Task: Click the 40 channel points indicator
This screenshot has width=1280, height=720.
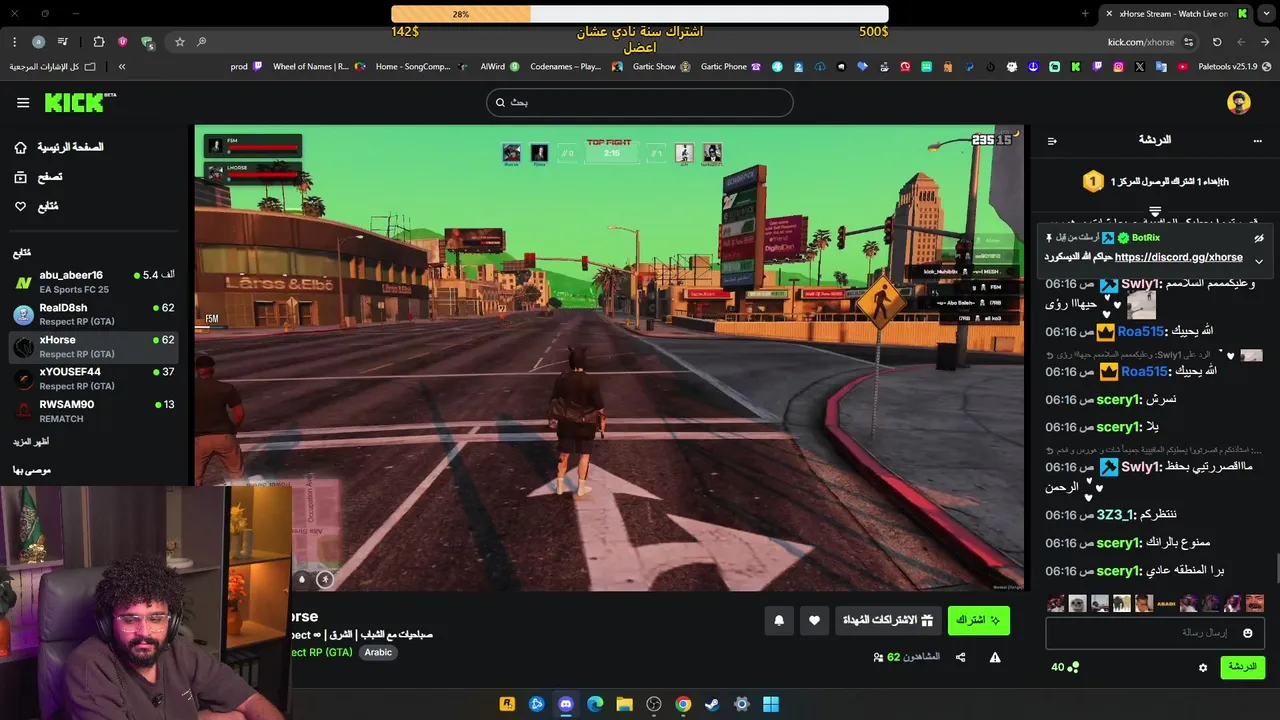Action: point(1065,667)
